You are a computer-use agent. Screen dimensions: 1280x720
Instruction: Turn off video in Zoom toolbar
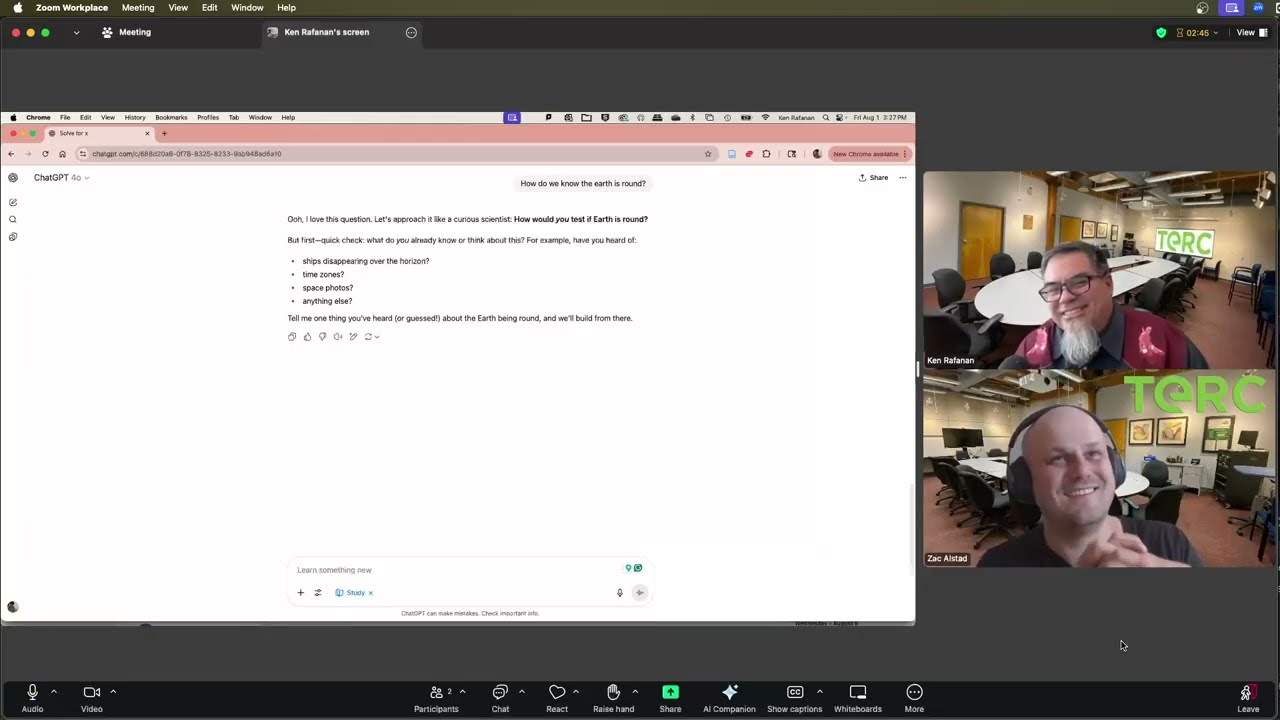click(x=91, y=698)
